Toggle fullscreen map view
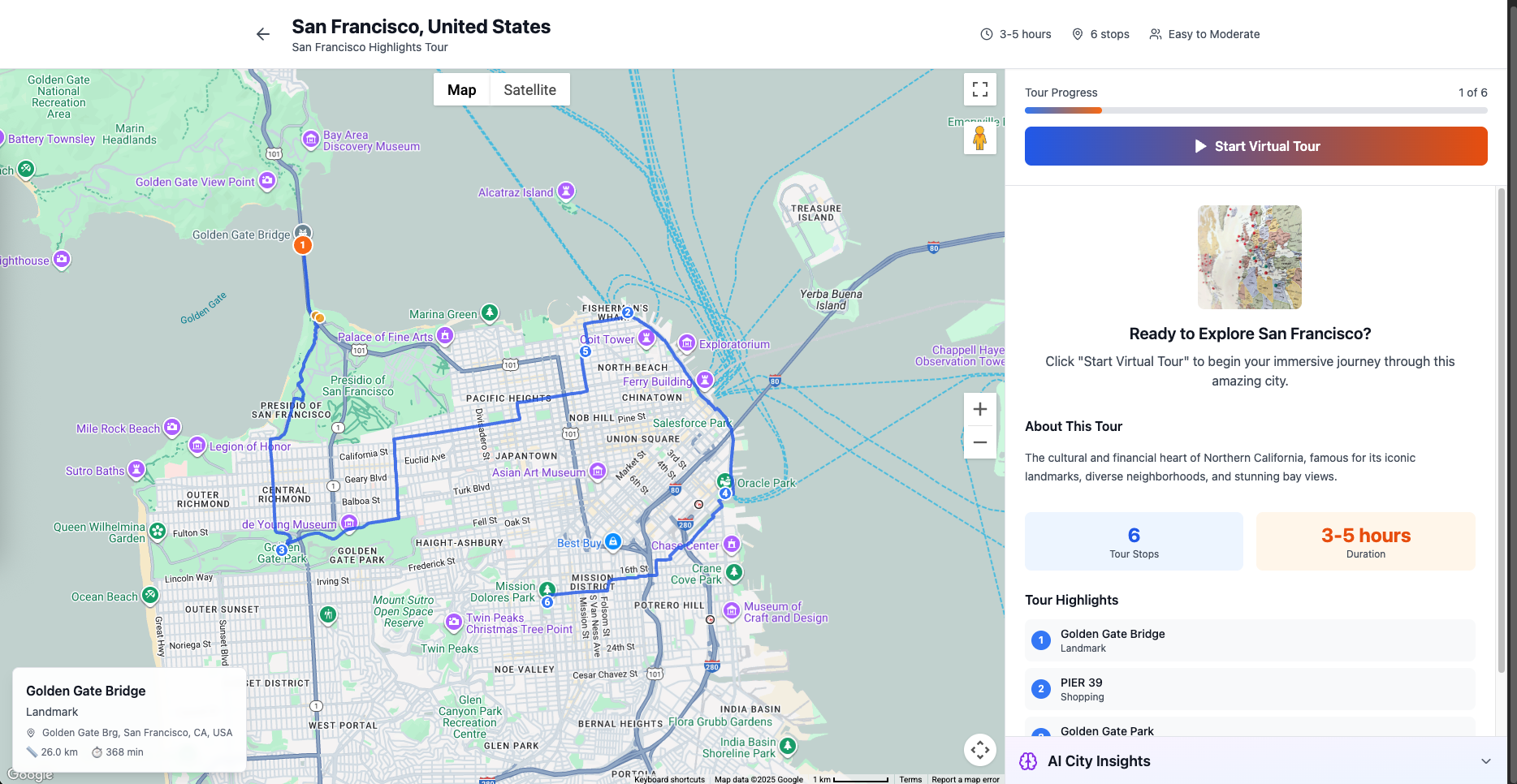Image resolution: width=1517 pixels, height=784 pixels. [x=980, y=89]
